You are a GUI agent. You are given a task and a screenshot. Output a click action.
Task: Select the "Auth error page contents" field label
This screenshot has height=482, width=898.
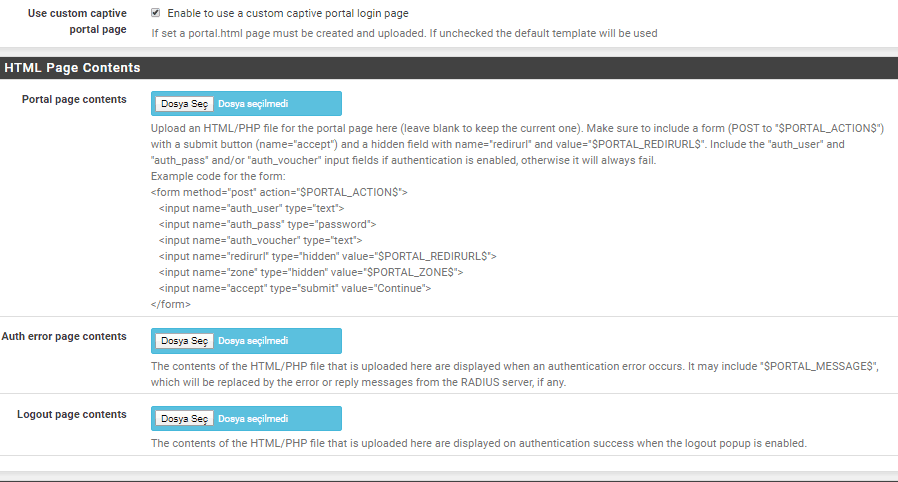[64, 336]
